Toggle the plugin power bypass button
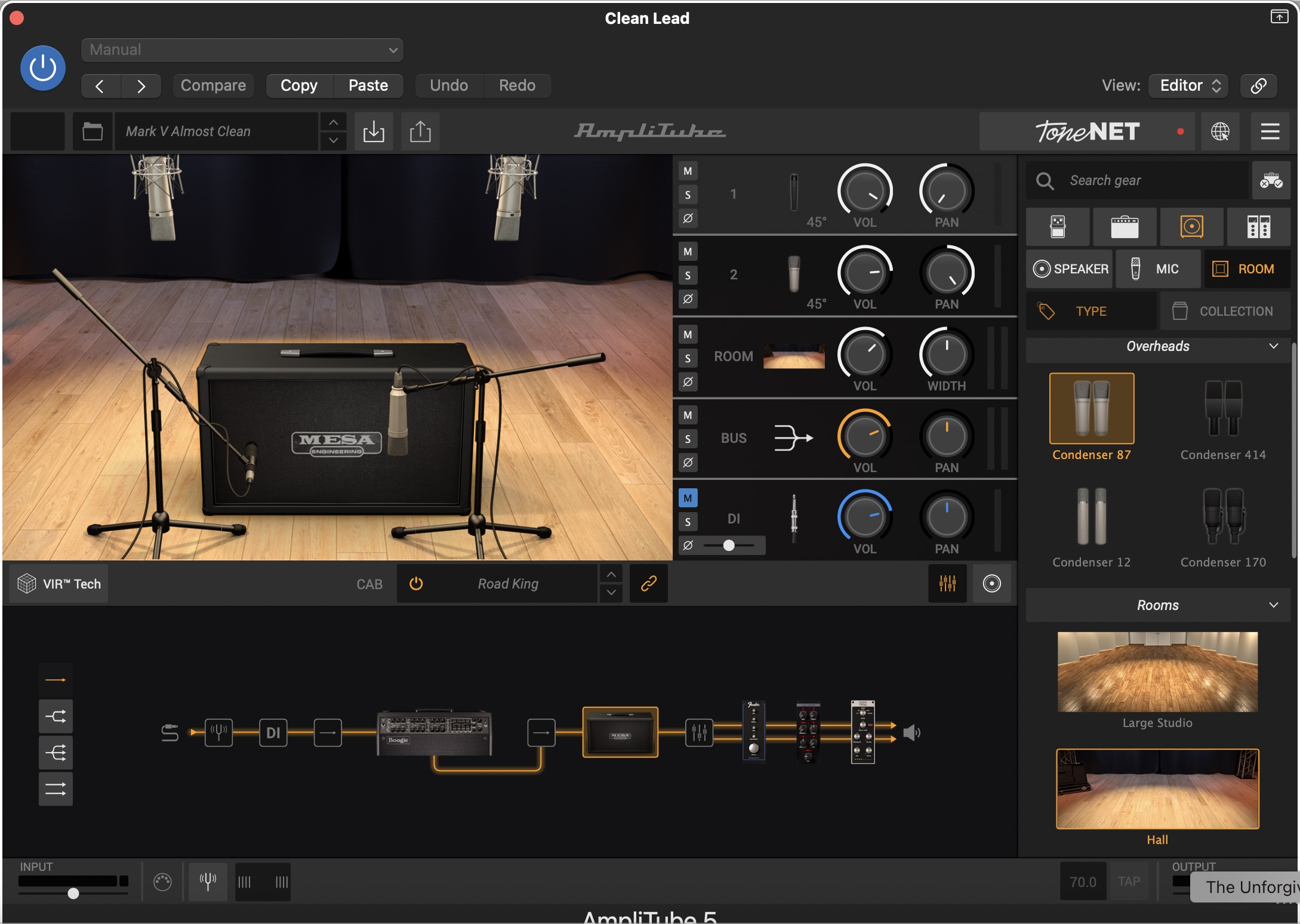 pos(43,68)
